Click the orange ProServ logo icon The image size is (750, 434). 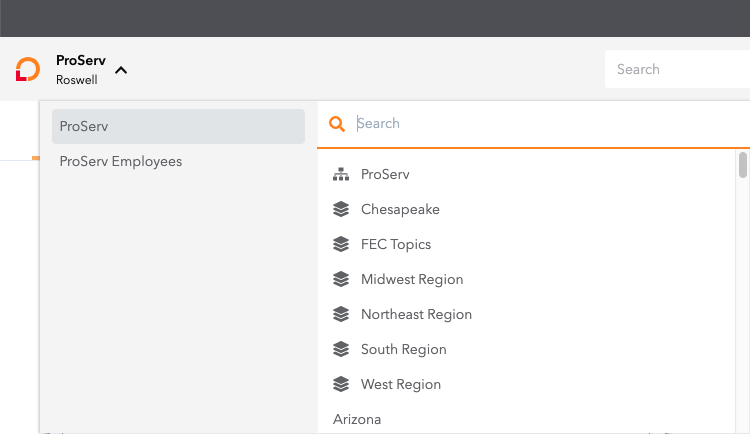coord(27,69)
